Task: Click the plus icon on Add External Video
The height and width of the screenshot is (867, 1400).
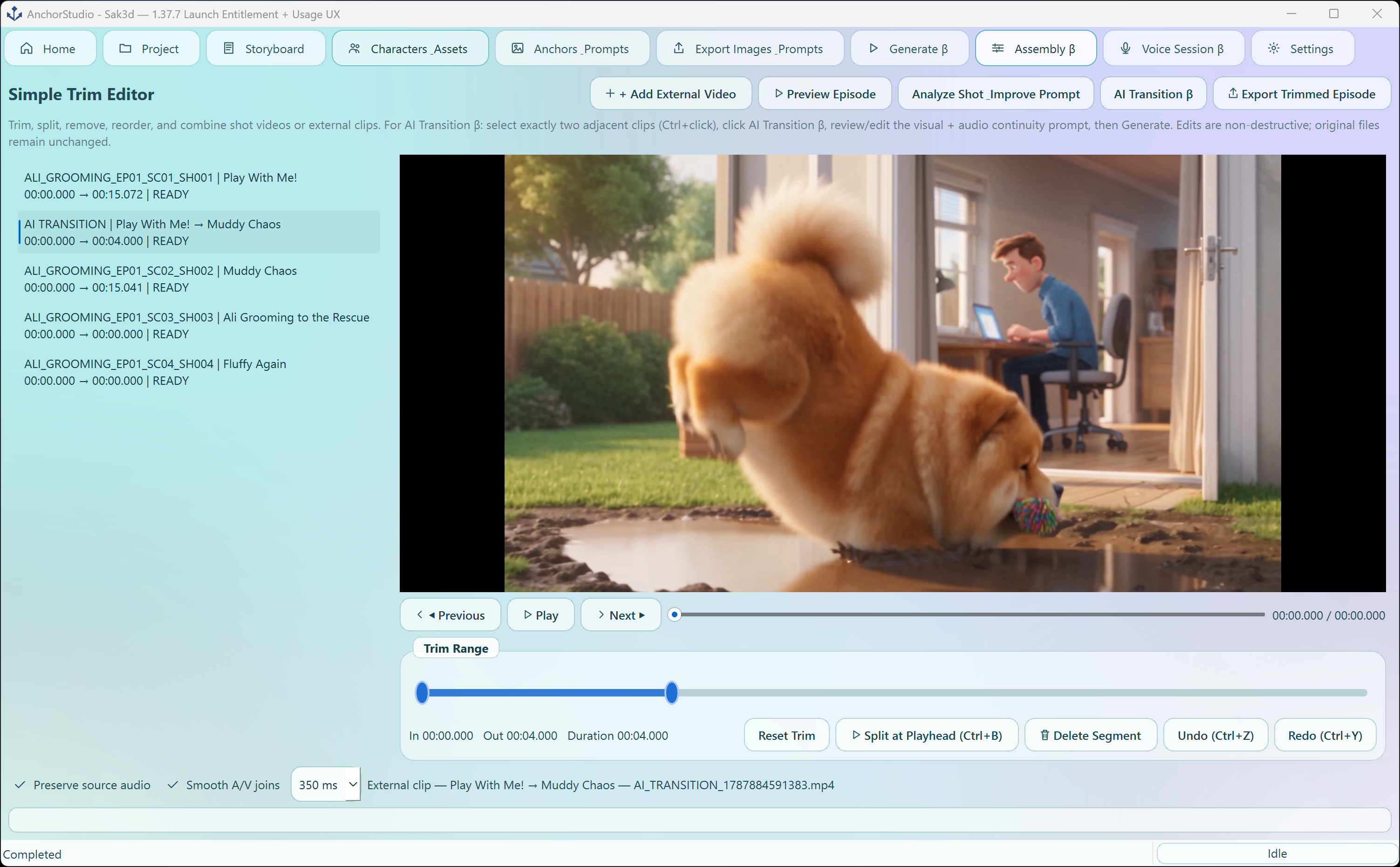Action: [610, 94]
